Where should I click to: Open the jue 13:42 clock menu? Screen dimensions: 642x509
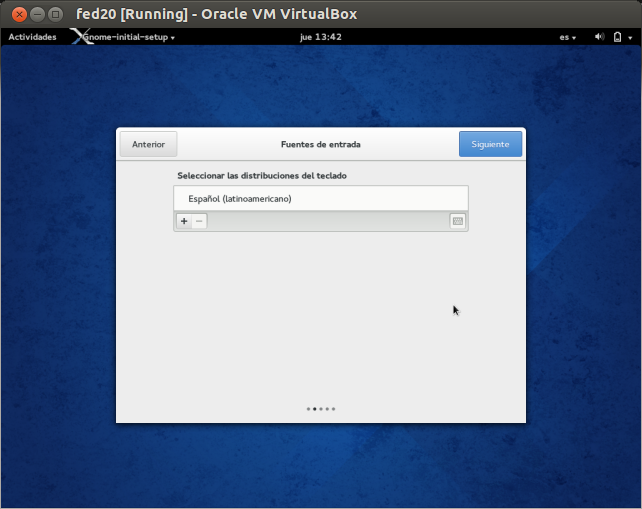pyautogui.click(x=321, y=37)
